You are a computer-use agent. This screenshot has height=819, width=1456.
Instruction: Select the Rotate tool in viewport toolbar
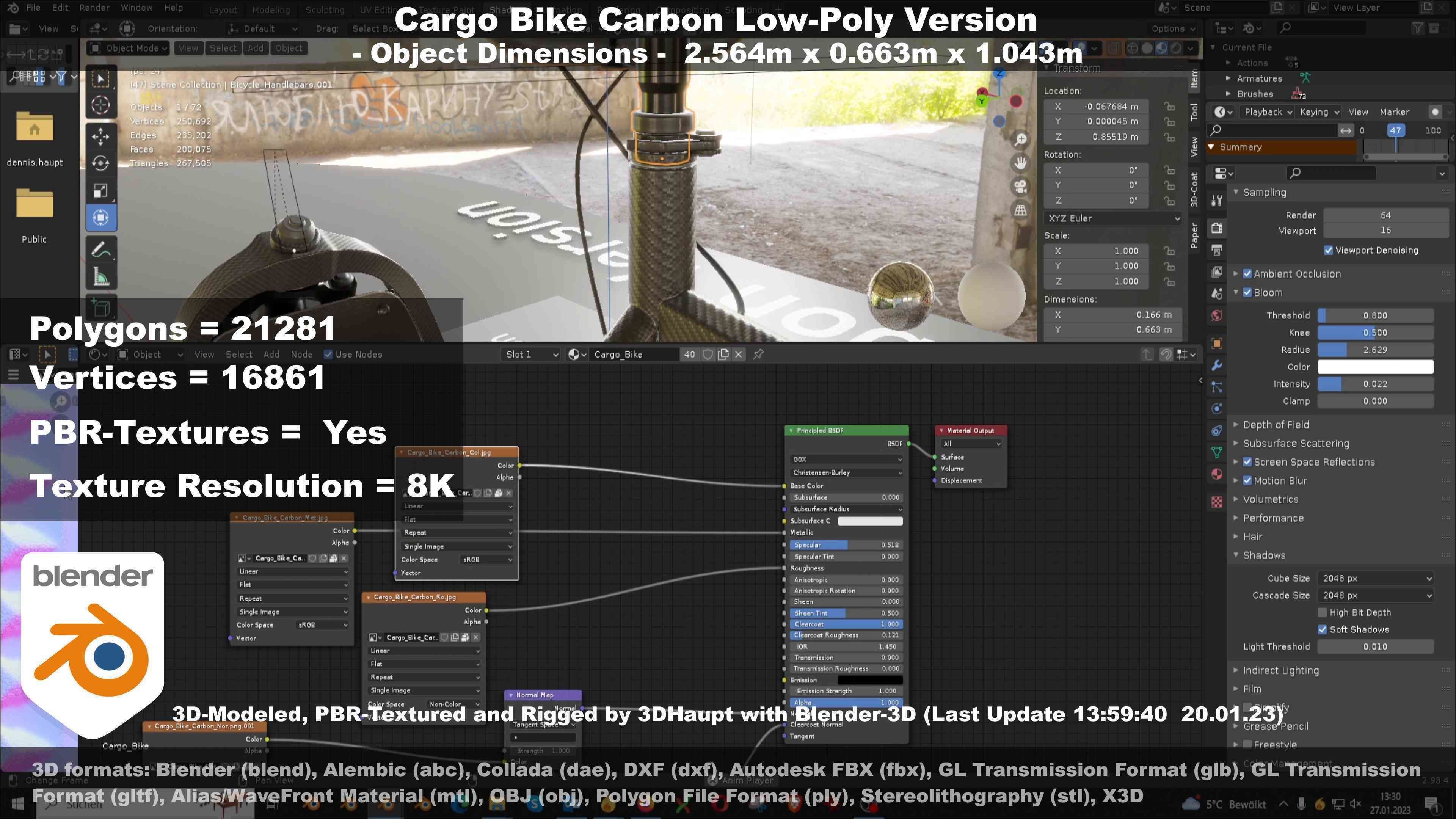pyautogui.click(x=100, y=163)
